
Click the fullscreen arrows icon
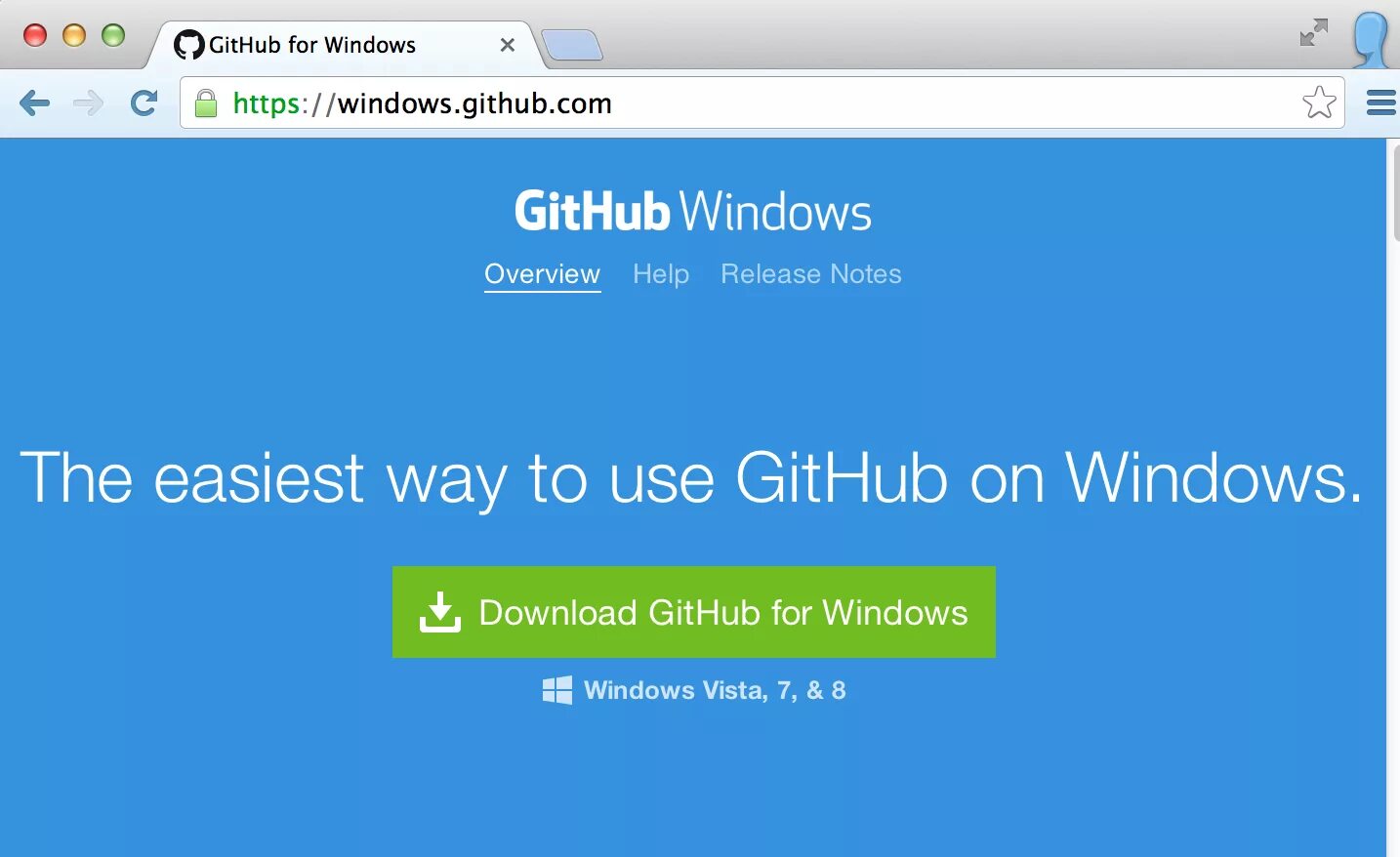click(x=1314, y=32)
